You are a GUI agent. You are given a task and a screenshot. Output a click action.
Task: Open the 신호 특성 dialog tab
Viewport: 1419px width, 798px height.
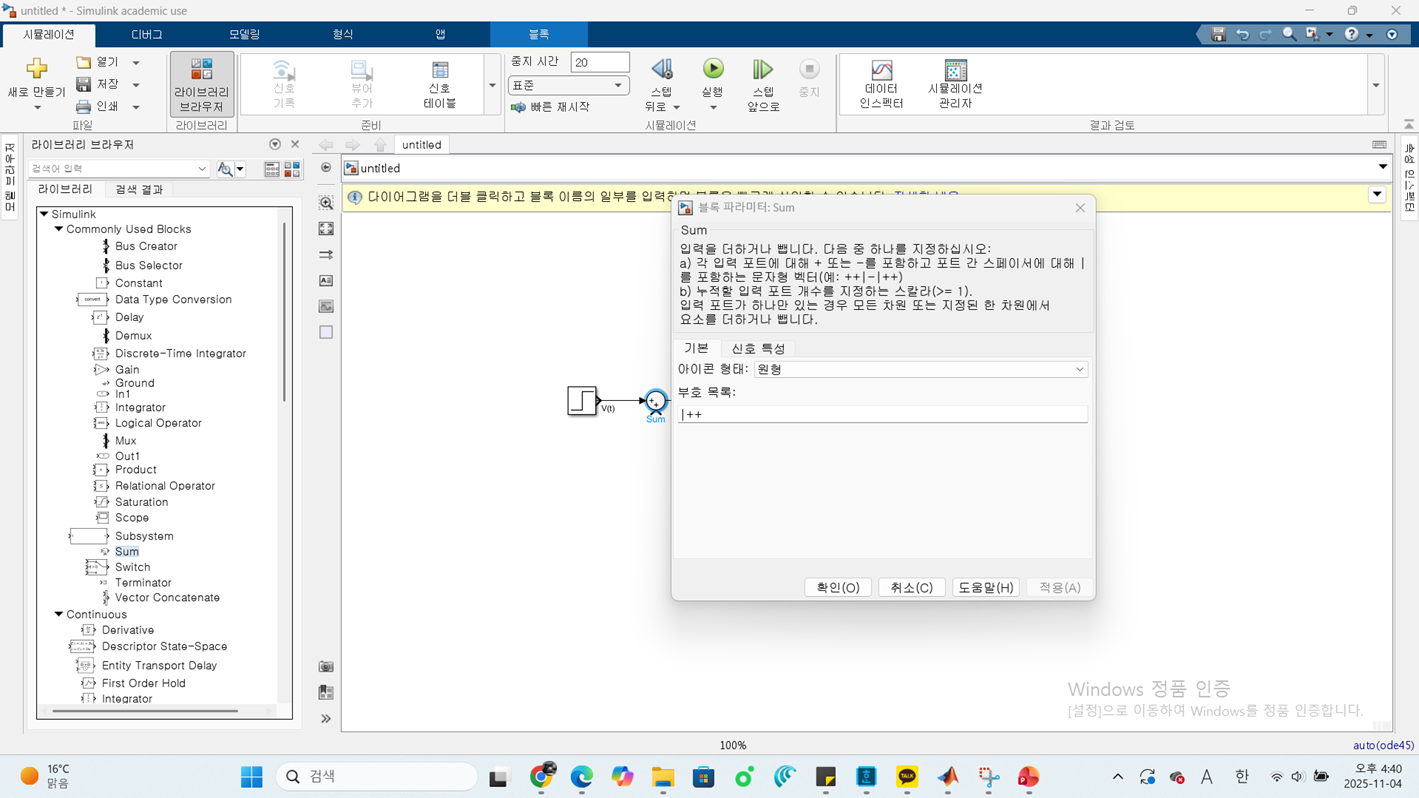(x=758, y=349)
